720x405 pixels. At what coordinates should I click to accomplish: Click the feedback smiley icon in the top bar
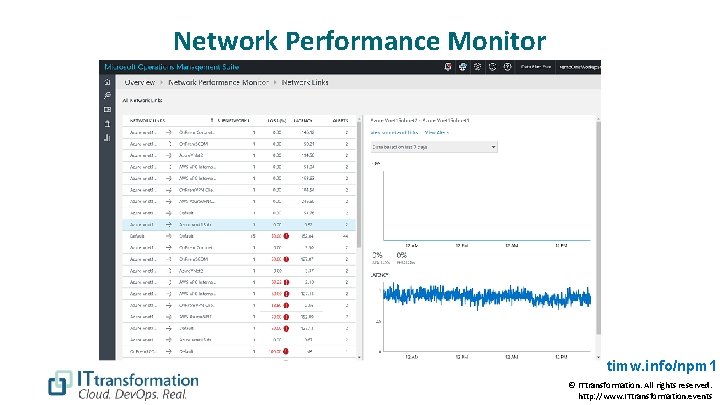pos(492,67)
